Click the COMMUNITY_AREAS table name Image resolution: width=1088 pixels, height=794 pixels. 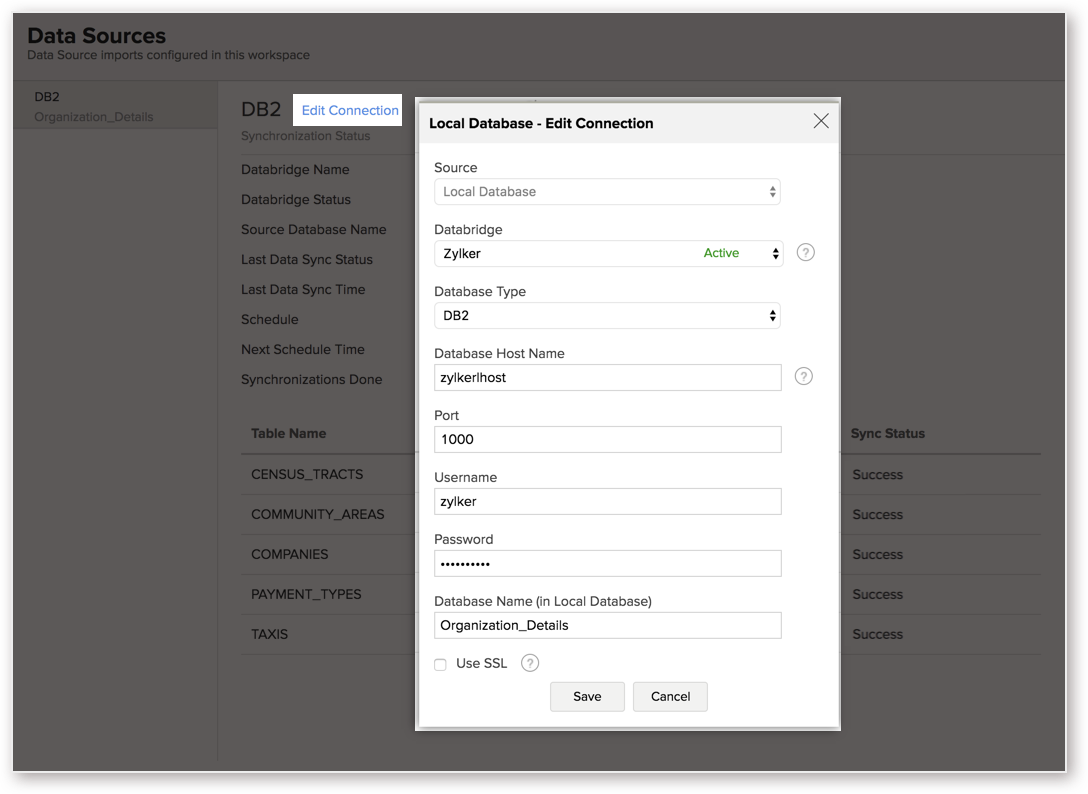point(318,514)
